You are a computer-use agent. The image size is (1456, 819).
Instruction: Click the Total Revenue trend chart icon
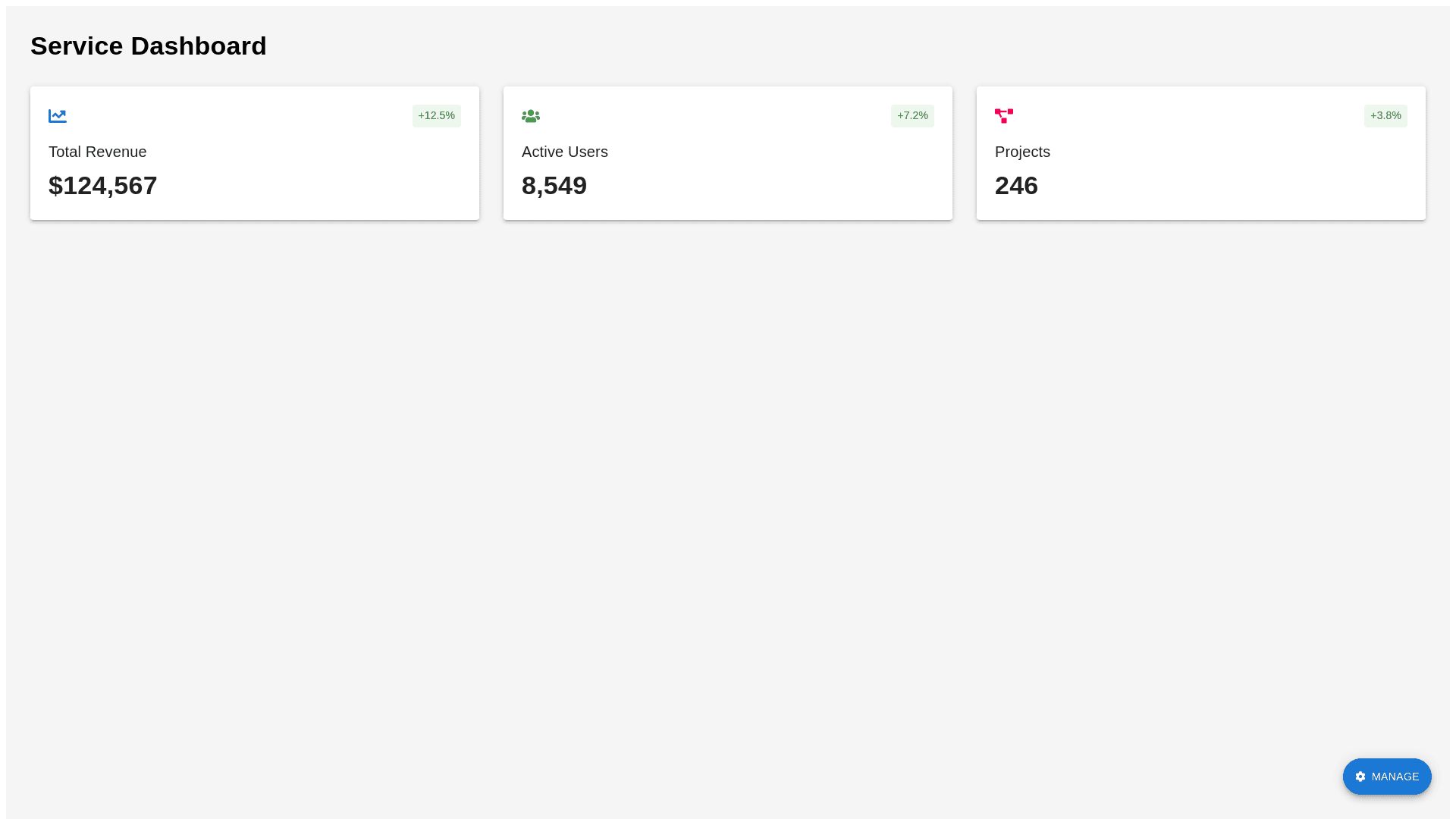click(58, 116)
